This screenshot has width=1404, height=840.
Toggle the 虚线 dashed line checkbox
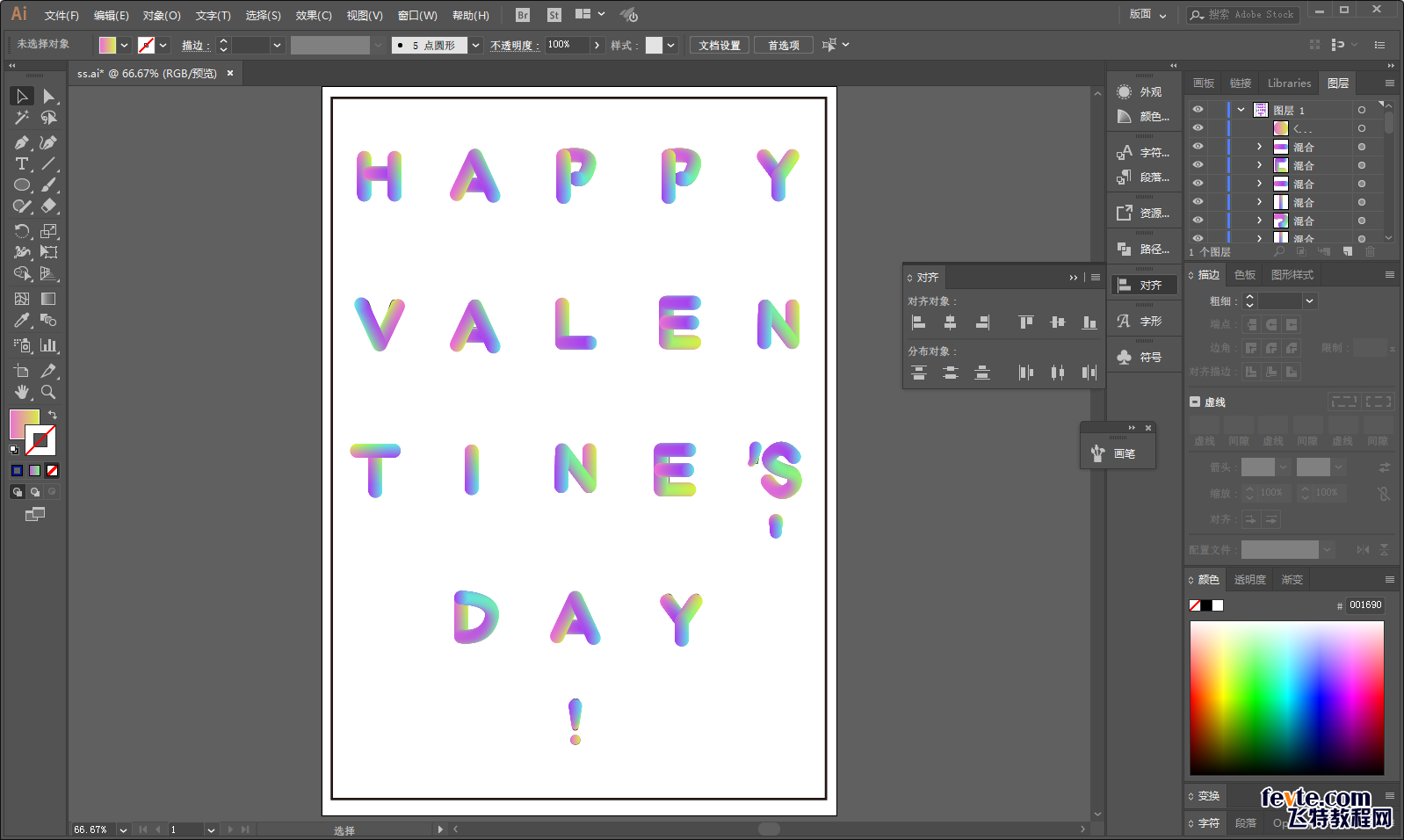click(1195, 402)
